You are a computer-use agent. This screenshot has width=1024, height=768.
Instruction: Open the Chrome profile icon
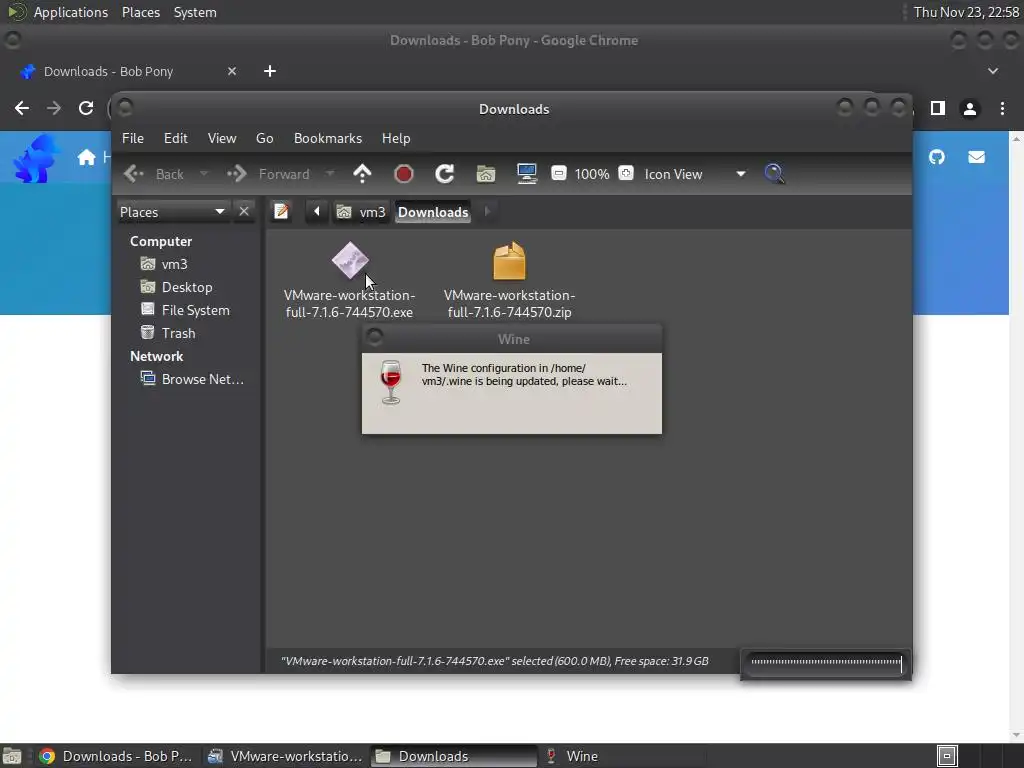tap(970, 108)
